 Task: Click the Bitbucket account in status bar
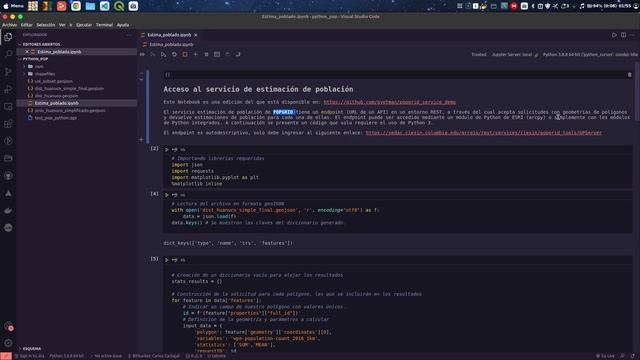click(x=154, y=356)
